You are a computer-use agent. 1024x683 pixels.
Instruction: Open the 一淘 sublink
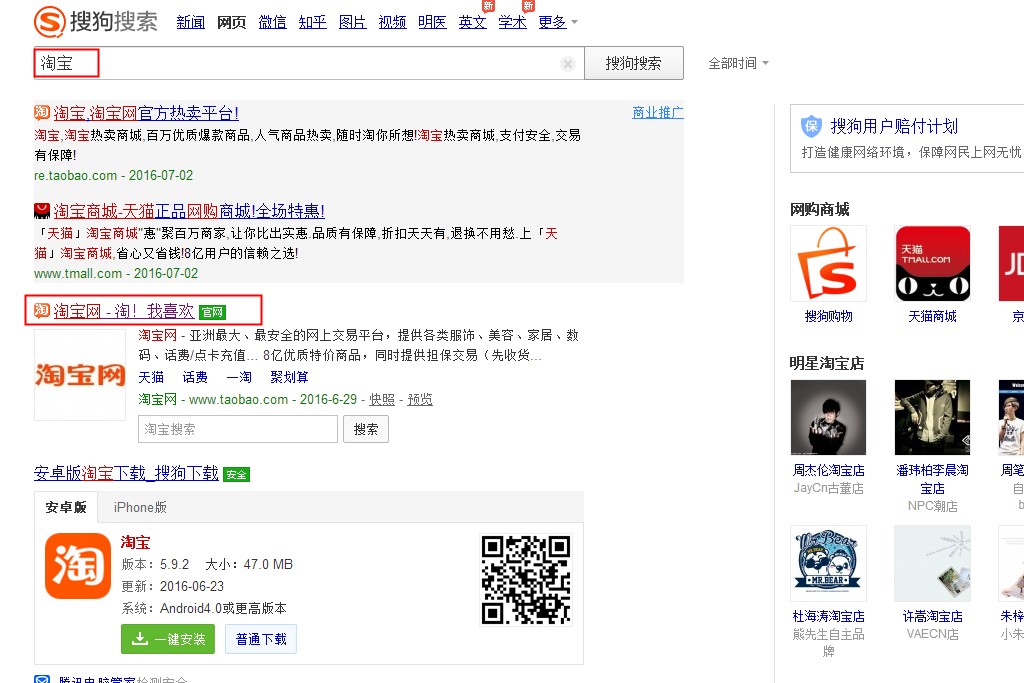pyautogui.click(x=239, y=377)
